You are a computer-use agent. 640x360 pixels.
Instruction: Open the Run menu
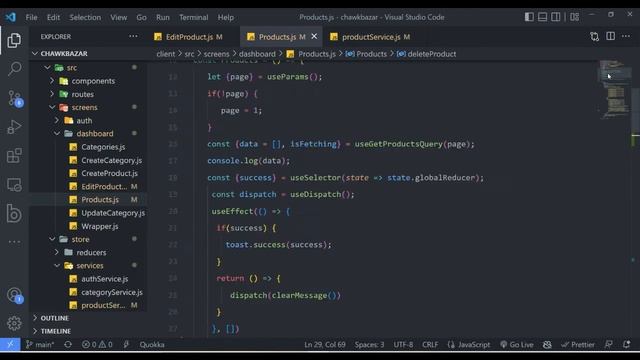163,17
